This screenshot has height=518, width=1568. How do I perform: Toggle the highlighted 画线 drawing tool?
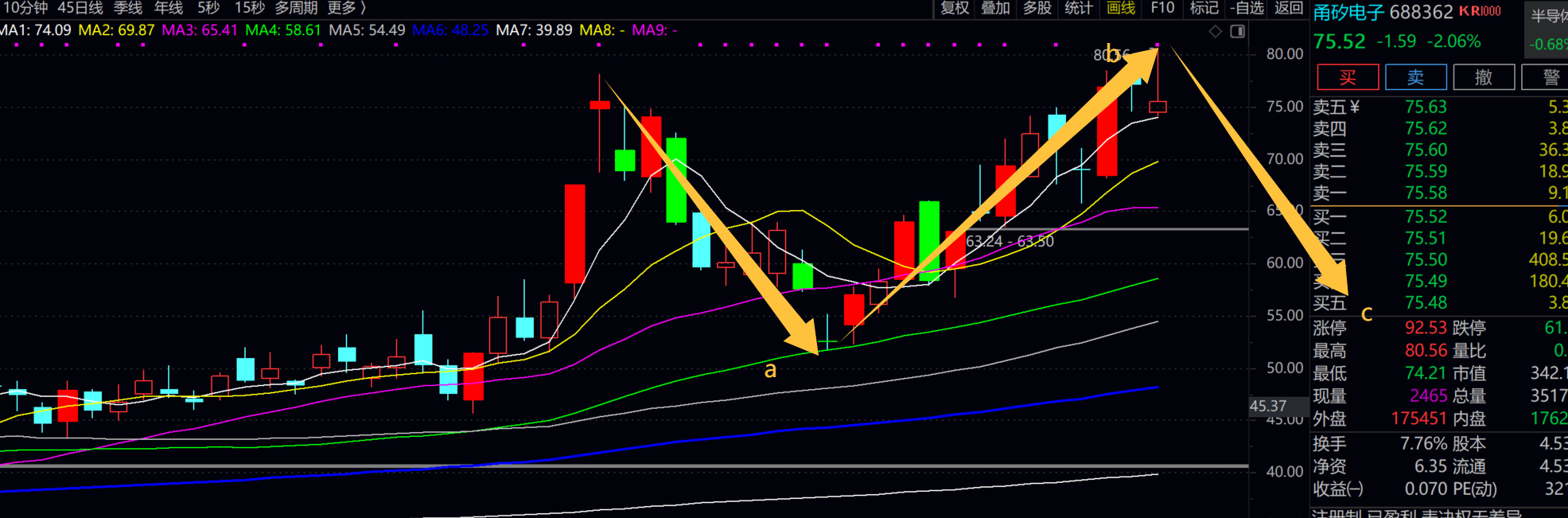[x=1121, y=8]
